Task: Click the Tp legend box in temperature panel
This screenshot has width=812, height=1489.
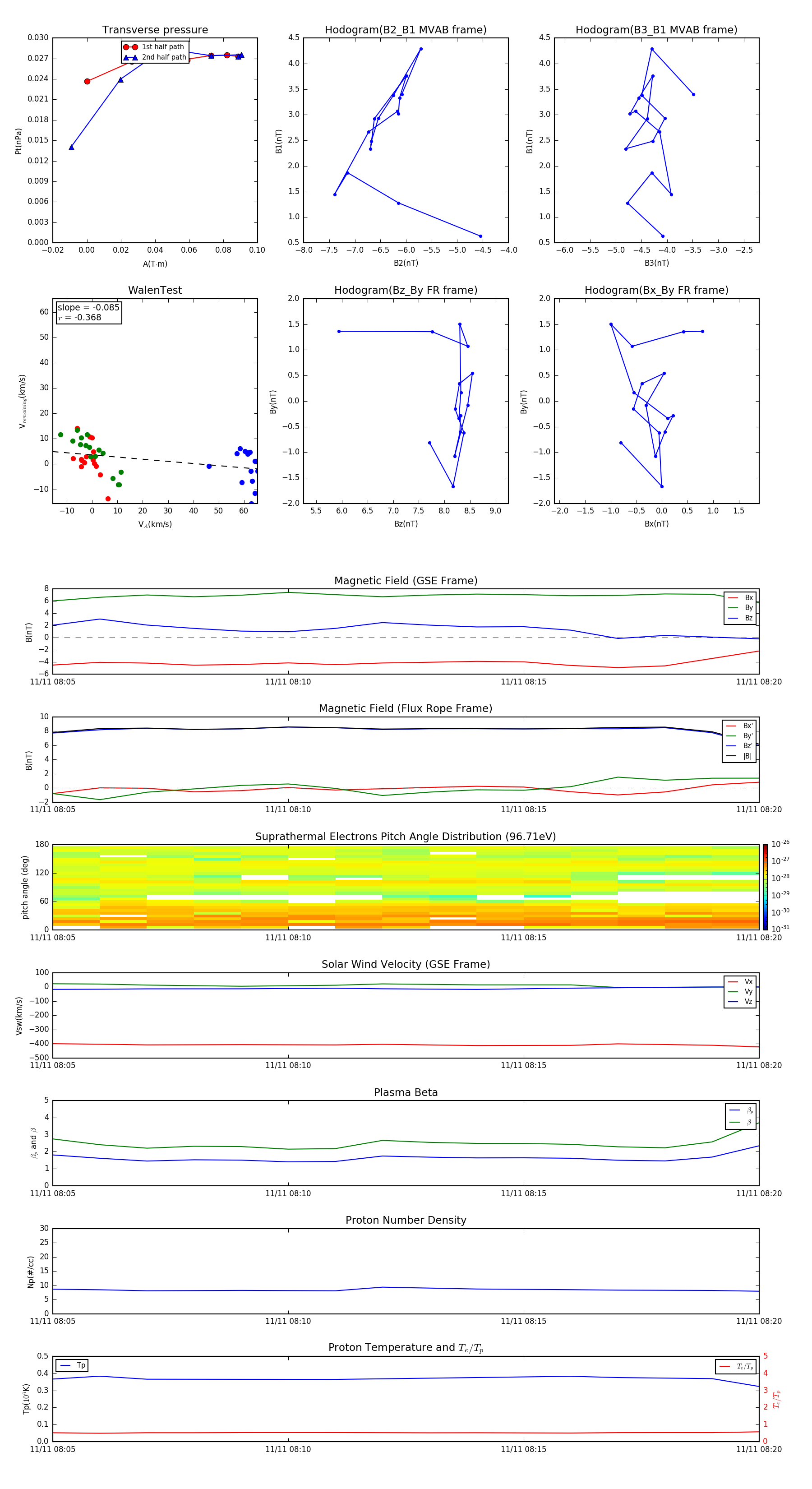Action: (72, 1366)
